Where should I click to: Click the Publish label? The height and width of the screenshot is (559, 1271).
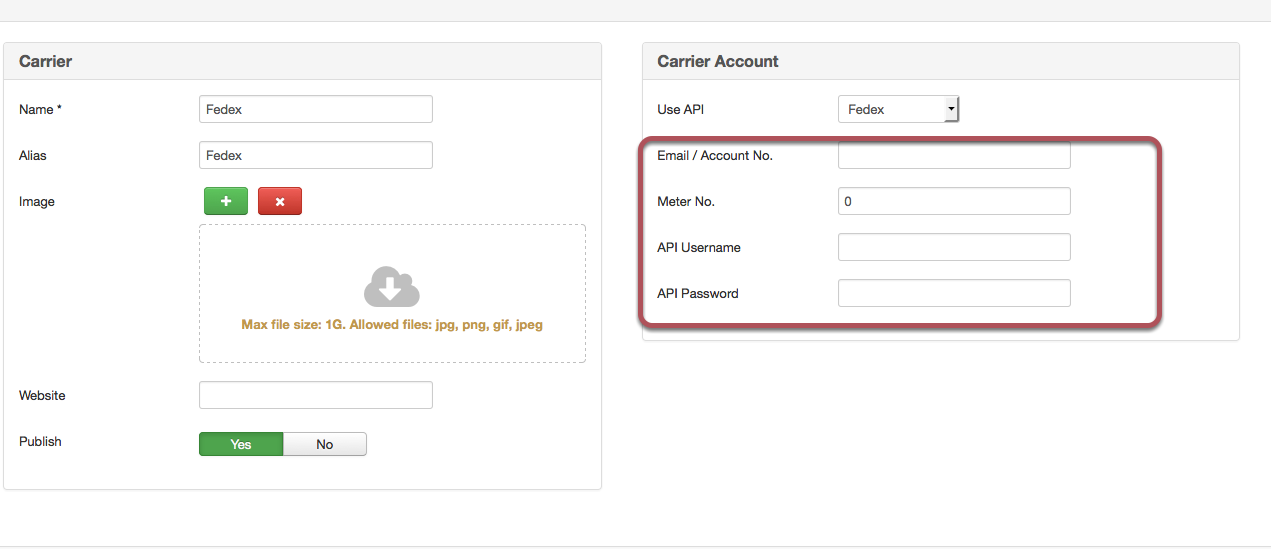click(40, 441)
